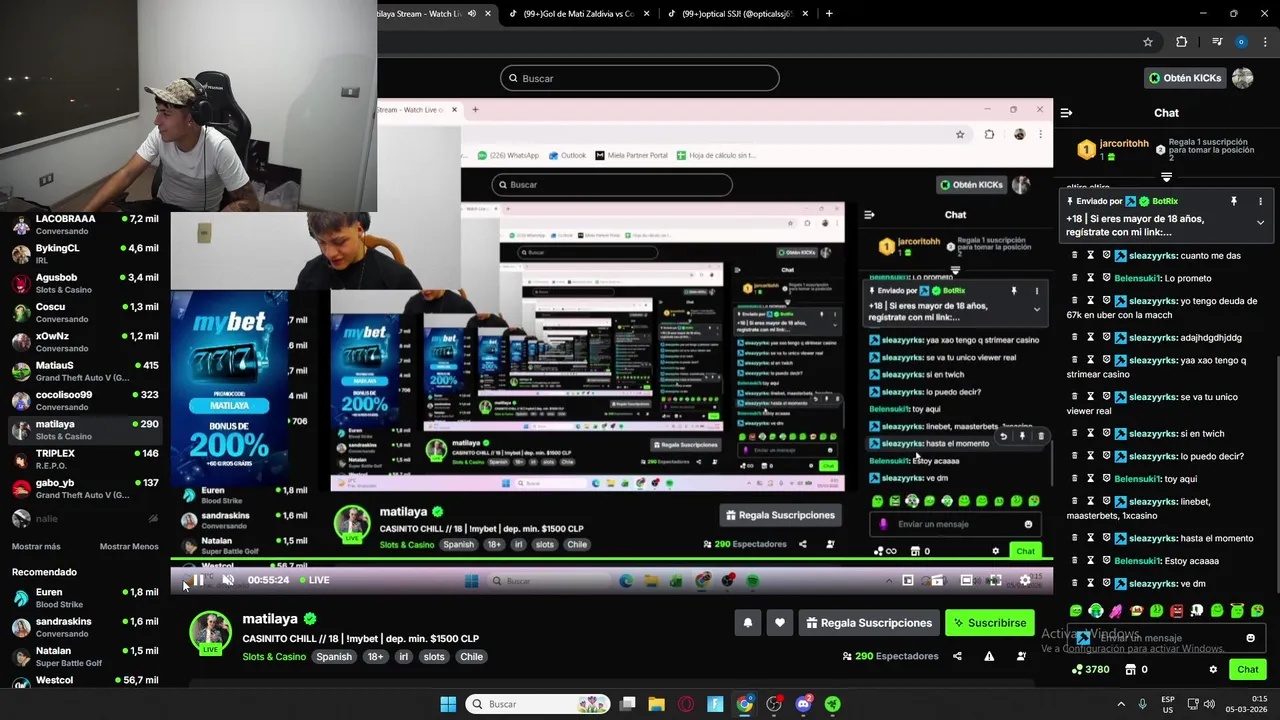Collapse the chat panel

tap(1066, 113)
